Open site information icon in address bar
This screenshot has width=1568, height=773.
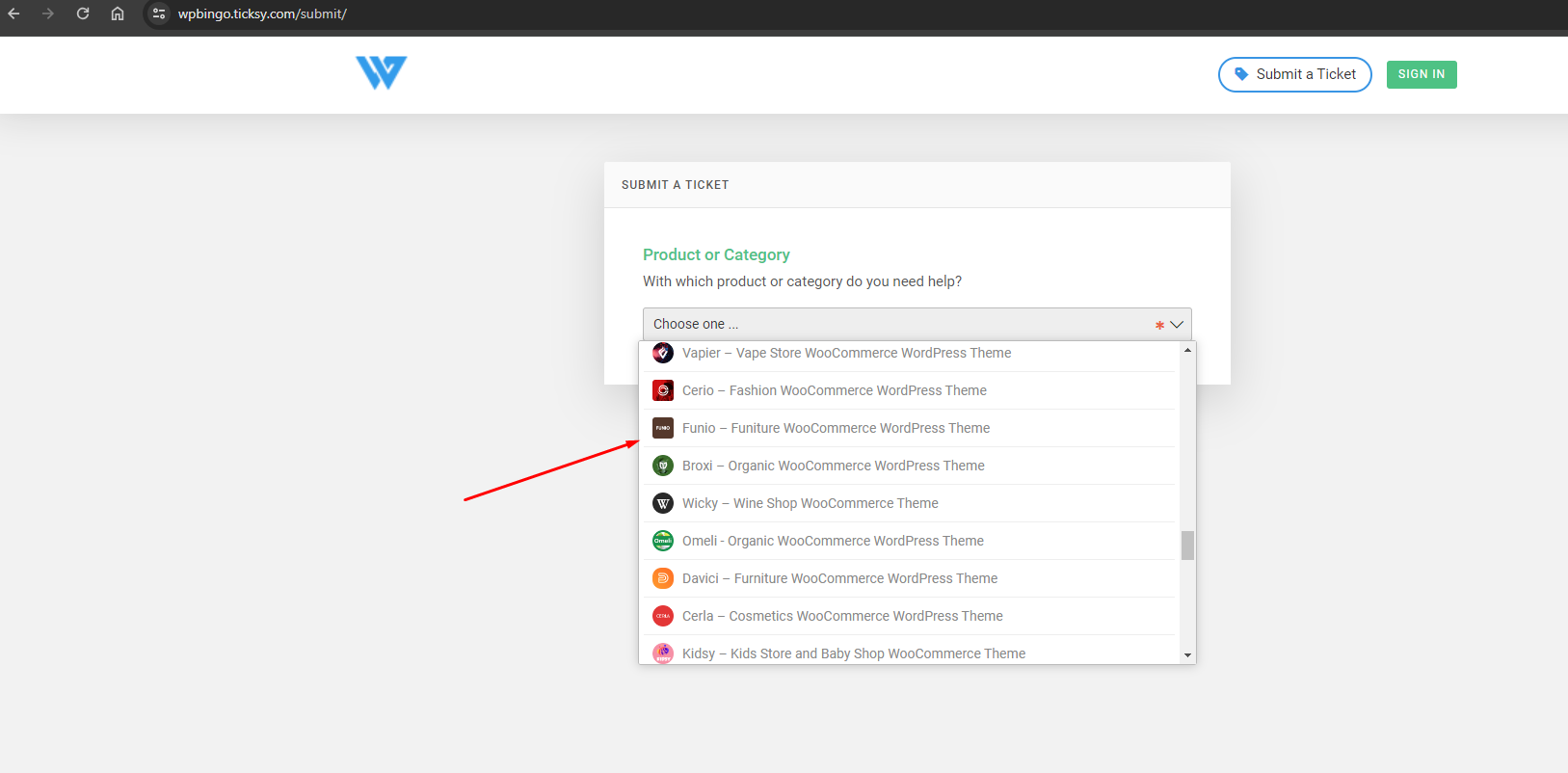pyautogui.click(x=159, y=13)
